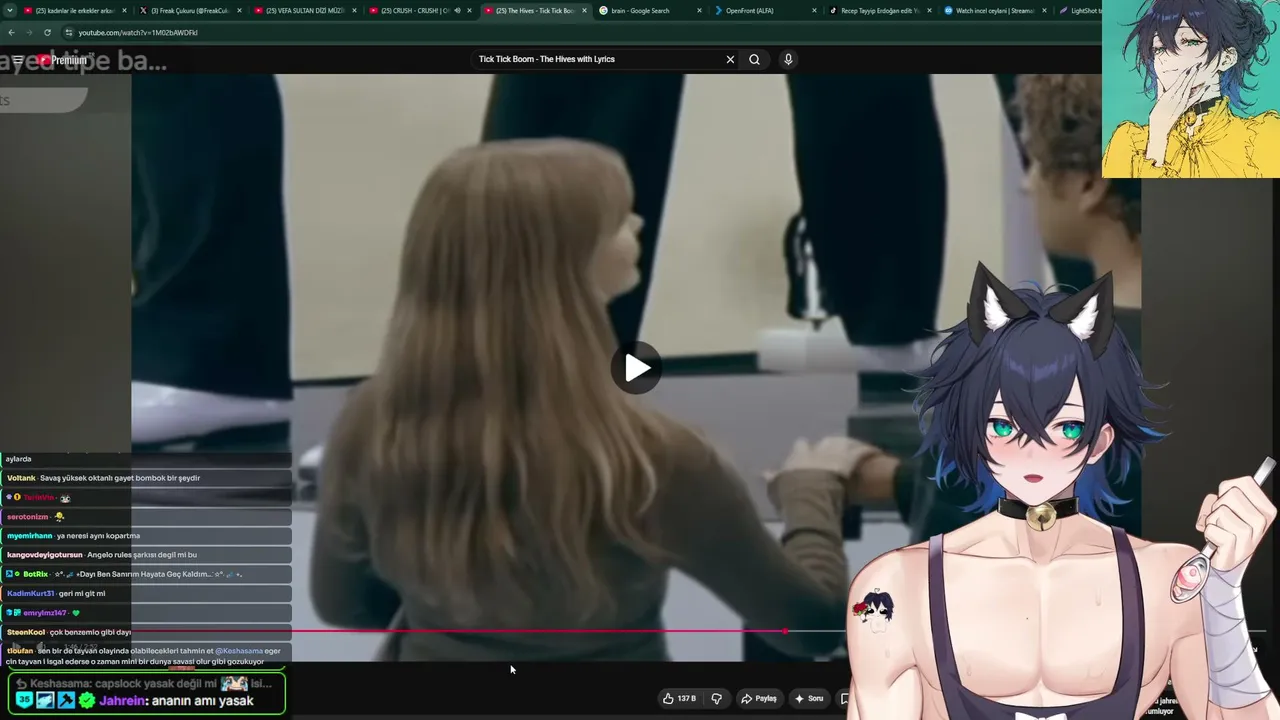This screenshot has width=1280, height=720.
Task: Click chat username BotRix
Action: [x=35, y=574]
